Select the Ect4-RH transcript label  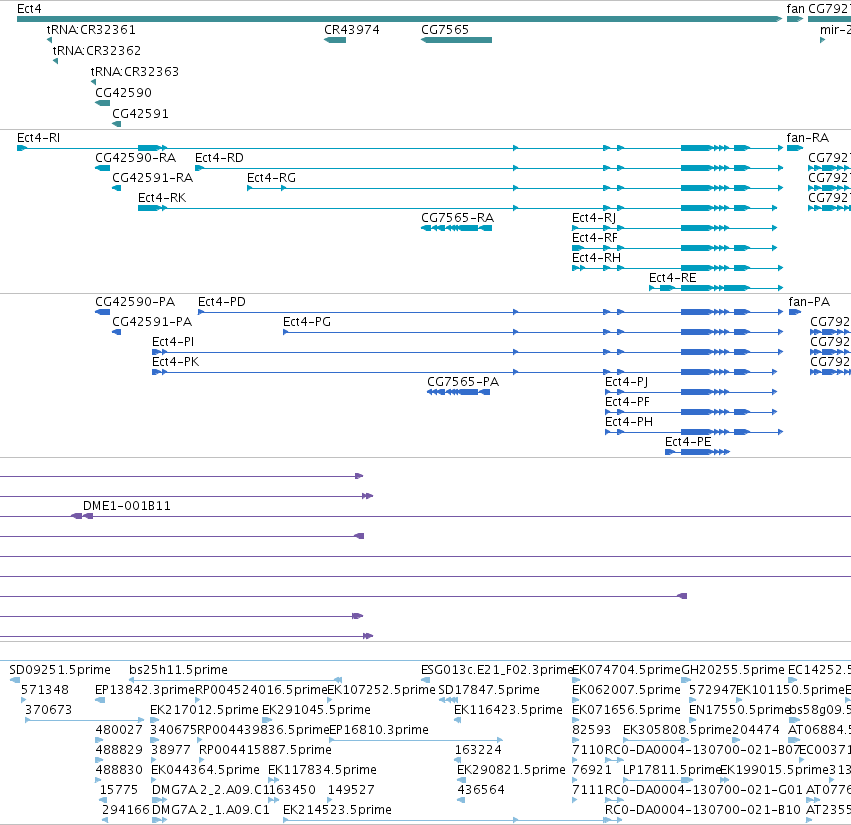[x=596, y=258]
